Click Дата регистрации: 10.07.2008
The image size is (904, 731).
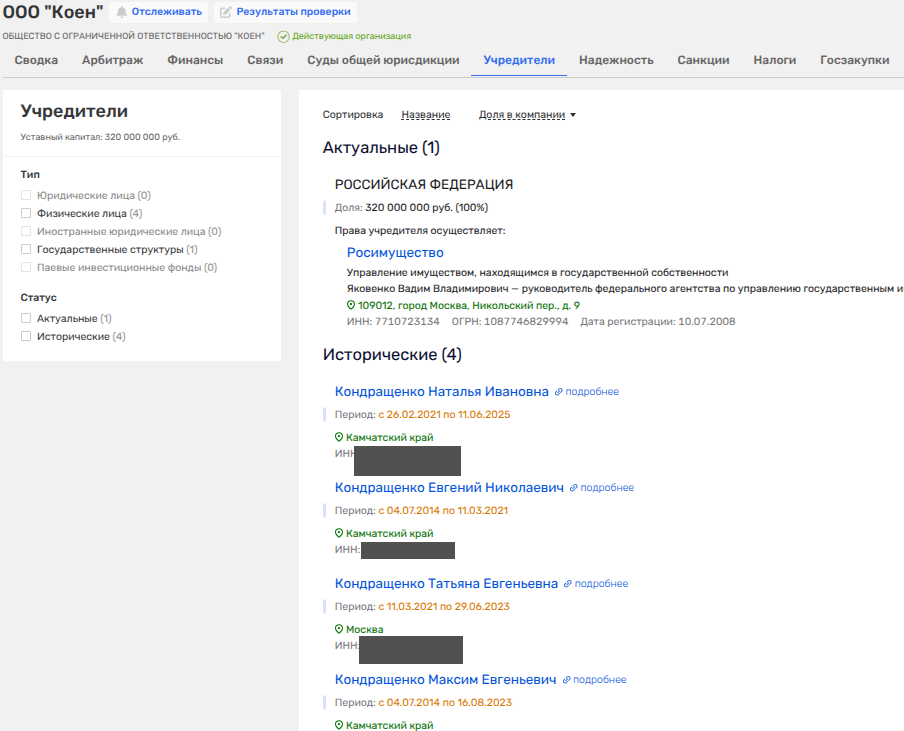[658, 322]
